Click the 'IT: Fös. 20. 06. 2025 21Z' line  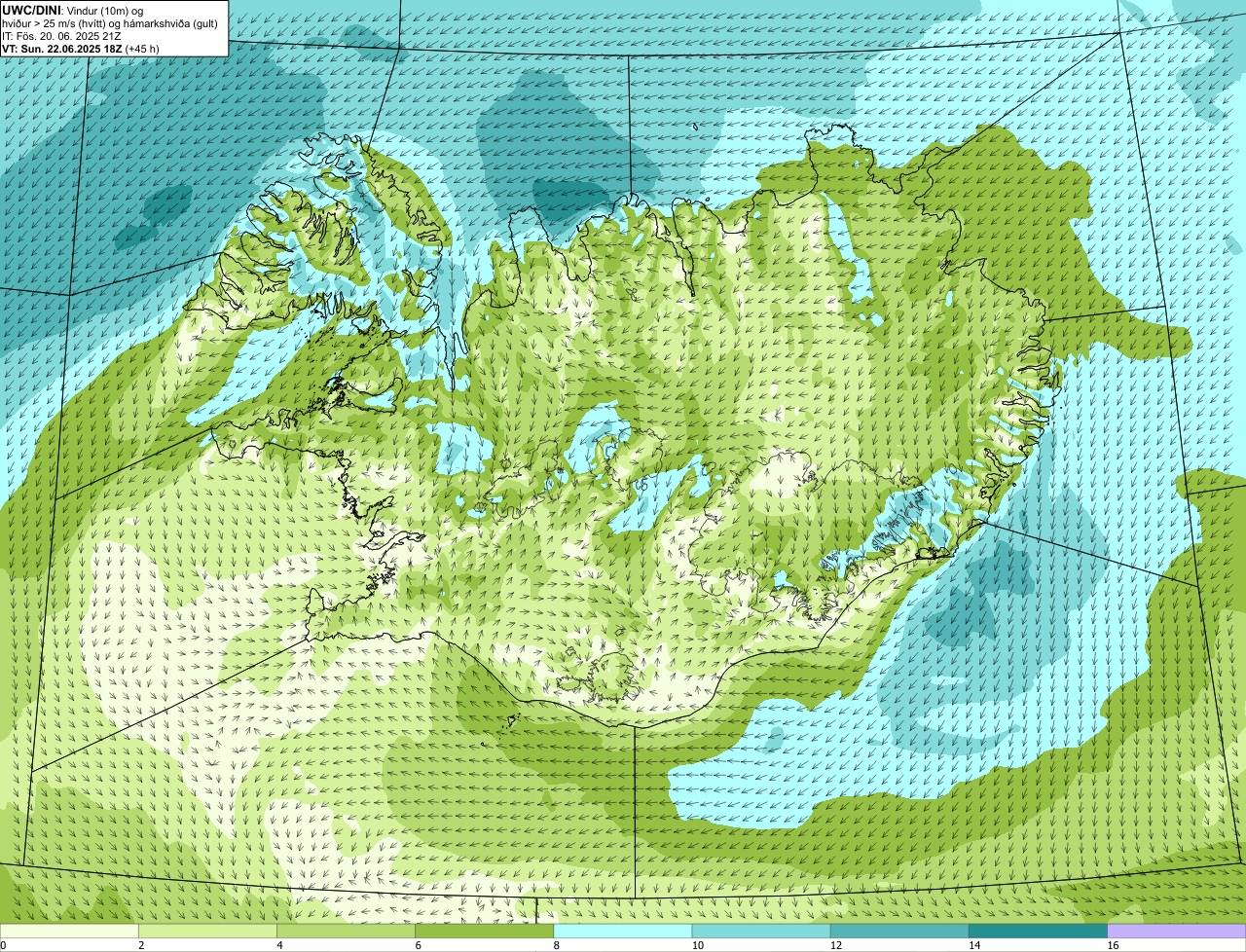(x=61, y=36)
